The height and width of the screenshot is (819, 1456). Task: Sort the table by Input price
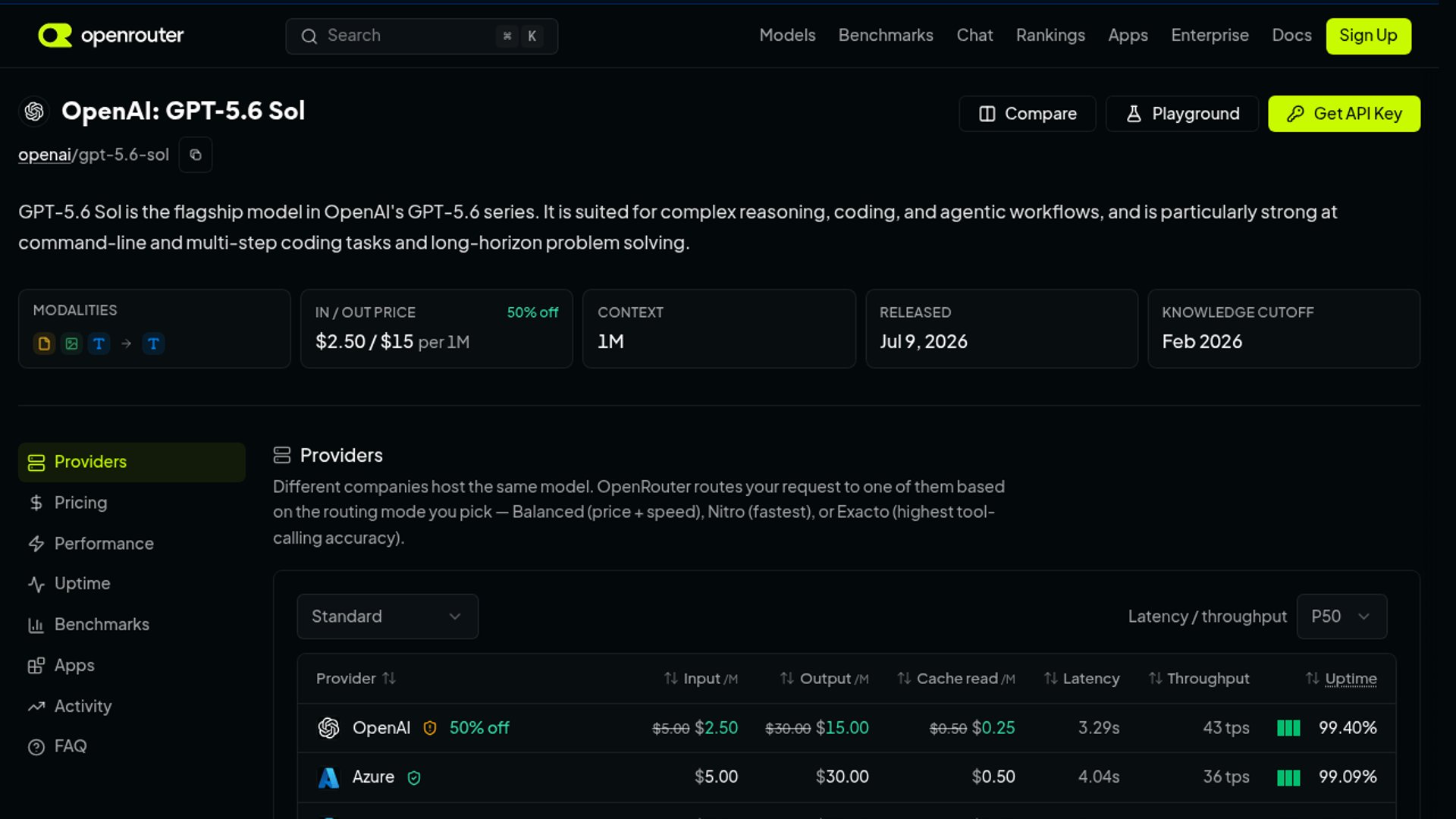pyautogui.click(x=701, y=679)
